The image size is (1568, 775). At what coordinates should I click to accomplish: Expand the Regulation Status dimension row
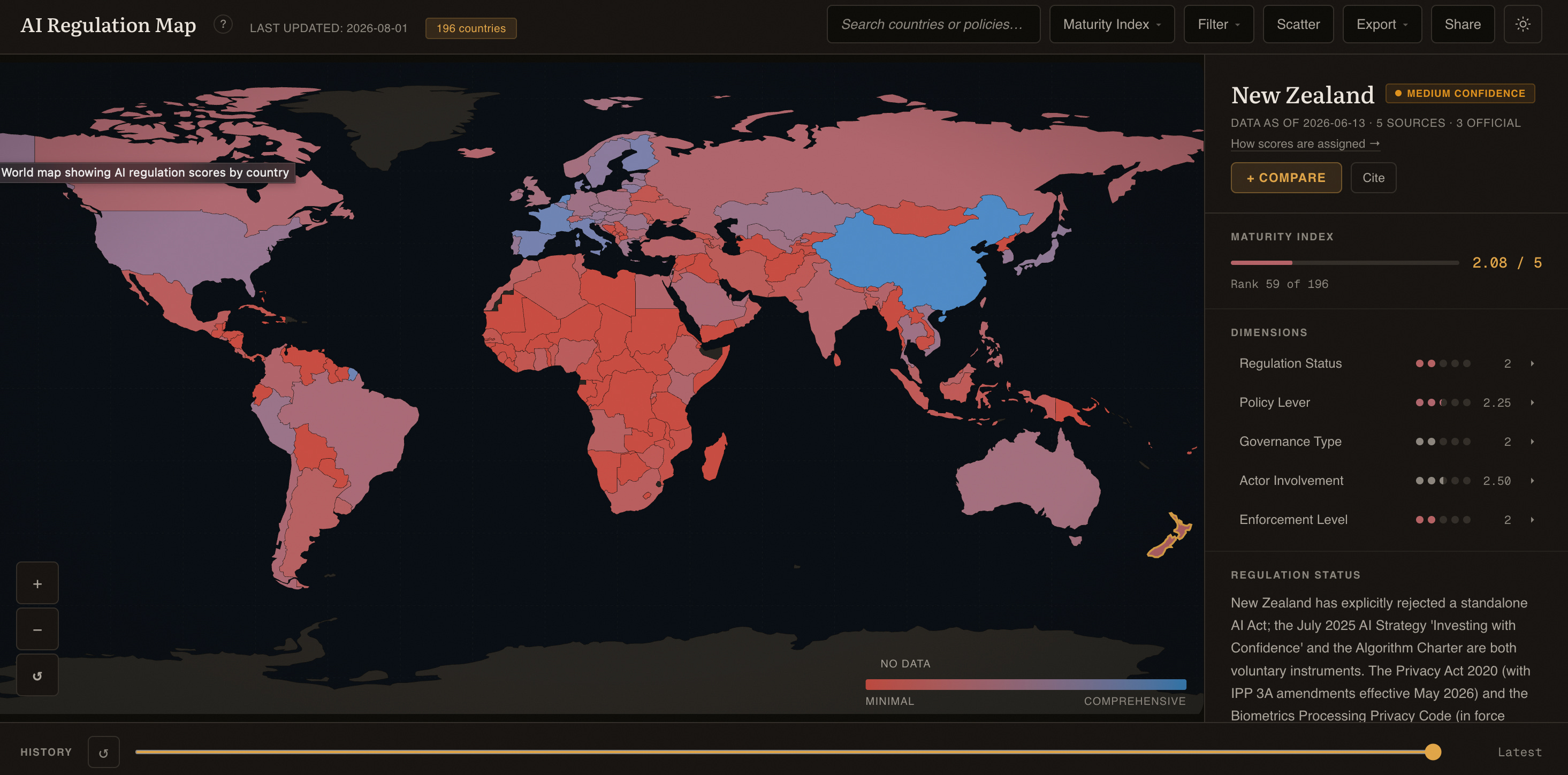1386,363
